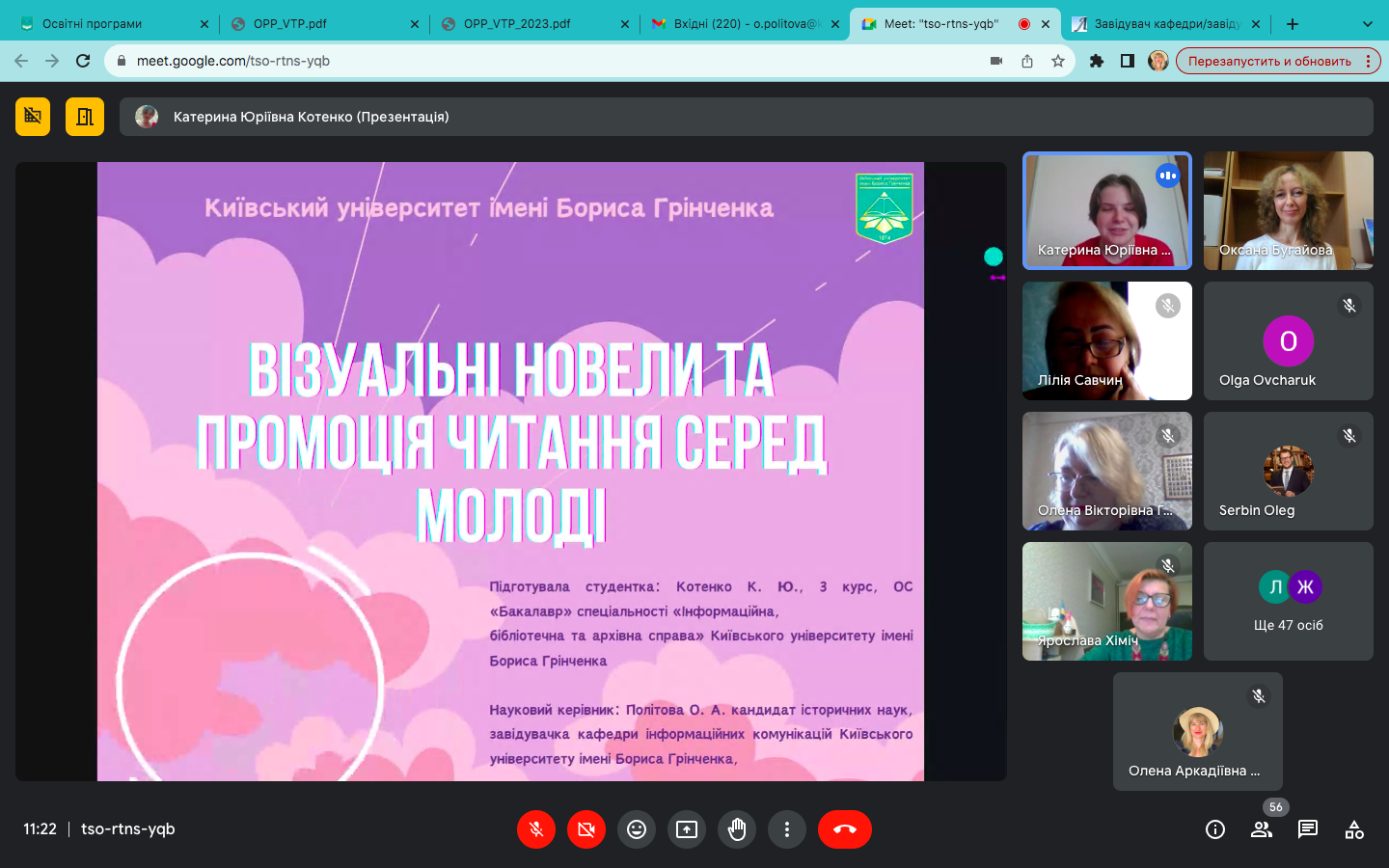Raise hand in the meeting
Viewport: 1389px width, 868px height.
click(x=737, y=829)
